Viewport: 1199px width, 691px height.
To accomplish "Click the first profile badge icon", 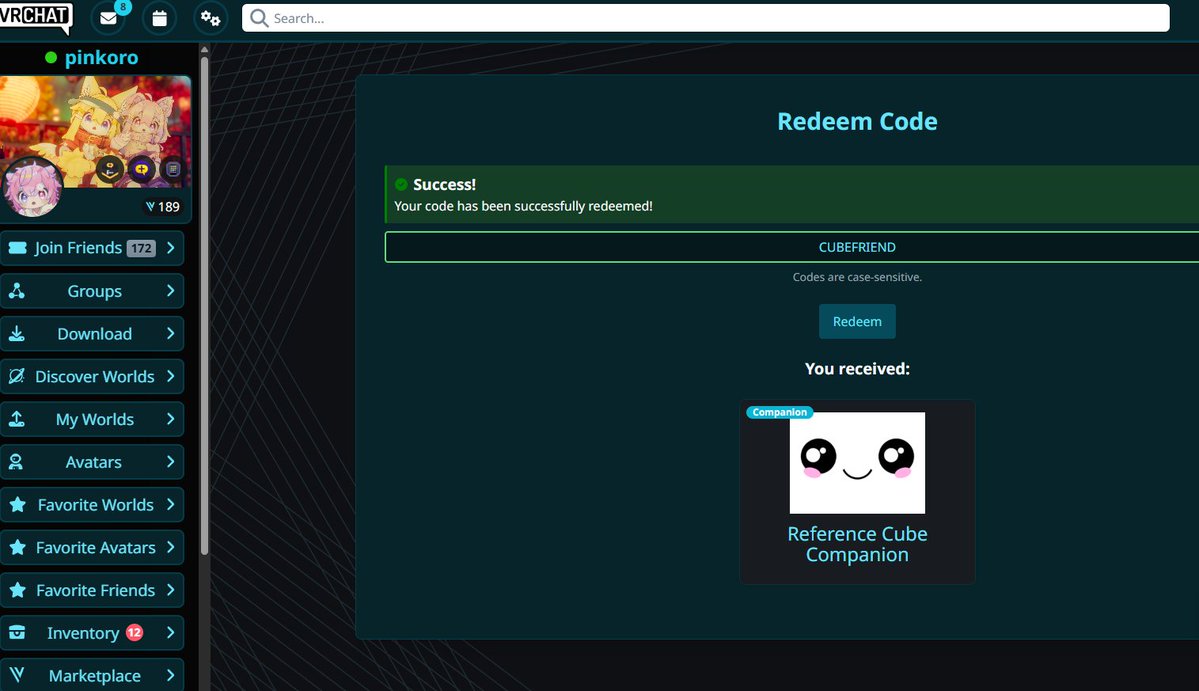I will tap(110, 169).
